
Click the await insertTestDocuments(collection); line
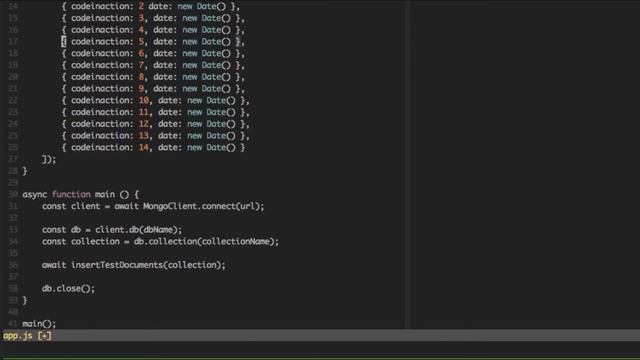coord(133,265)
